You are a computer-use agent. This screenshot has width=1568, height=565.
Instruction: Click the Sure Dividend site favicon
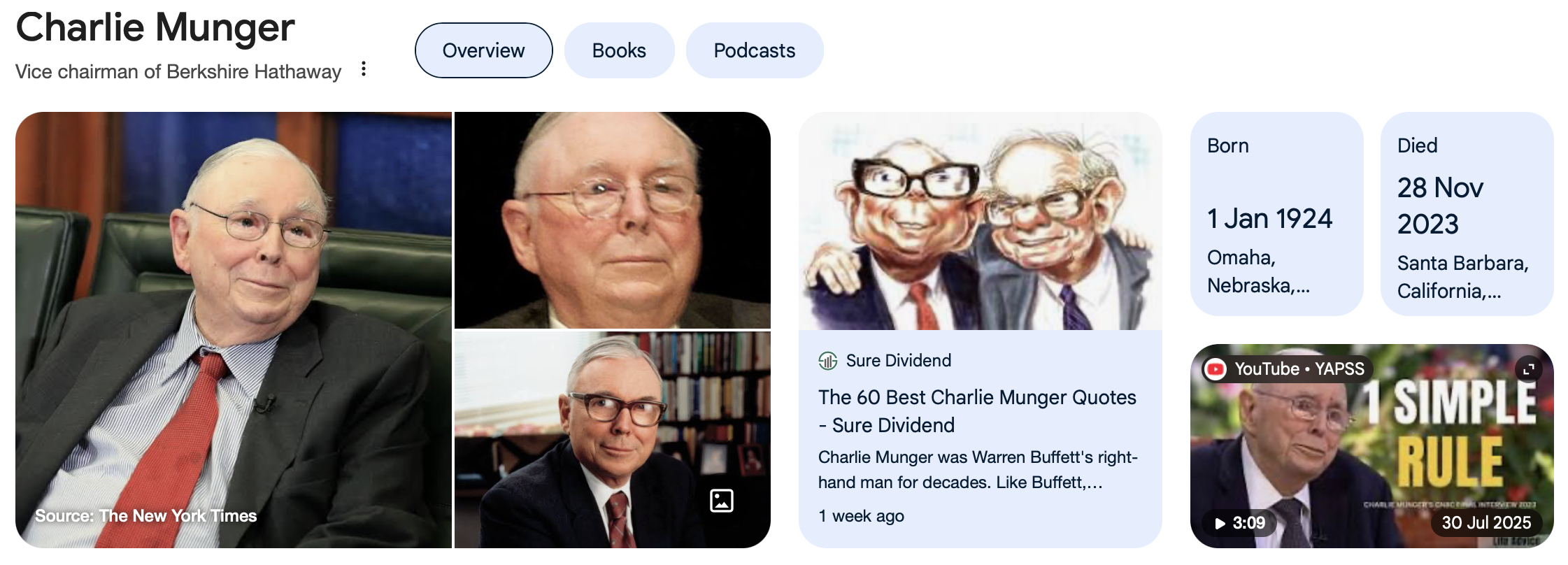coord(828,361)
